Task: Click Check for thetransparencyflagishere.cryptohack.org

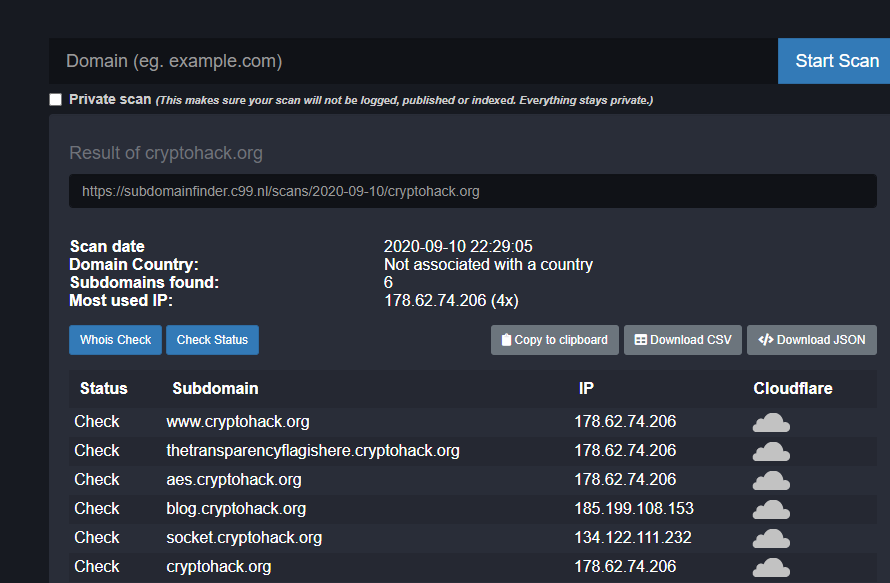Action: [x=97, y=451]
